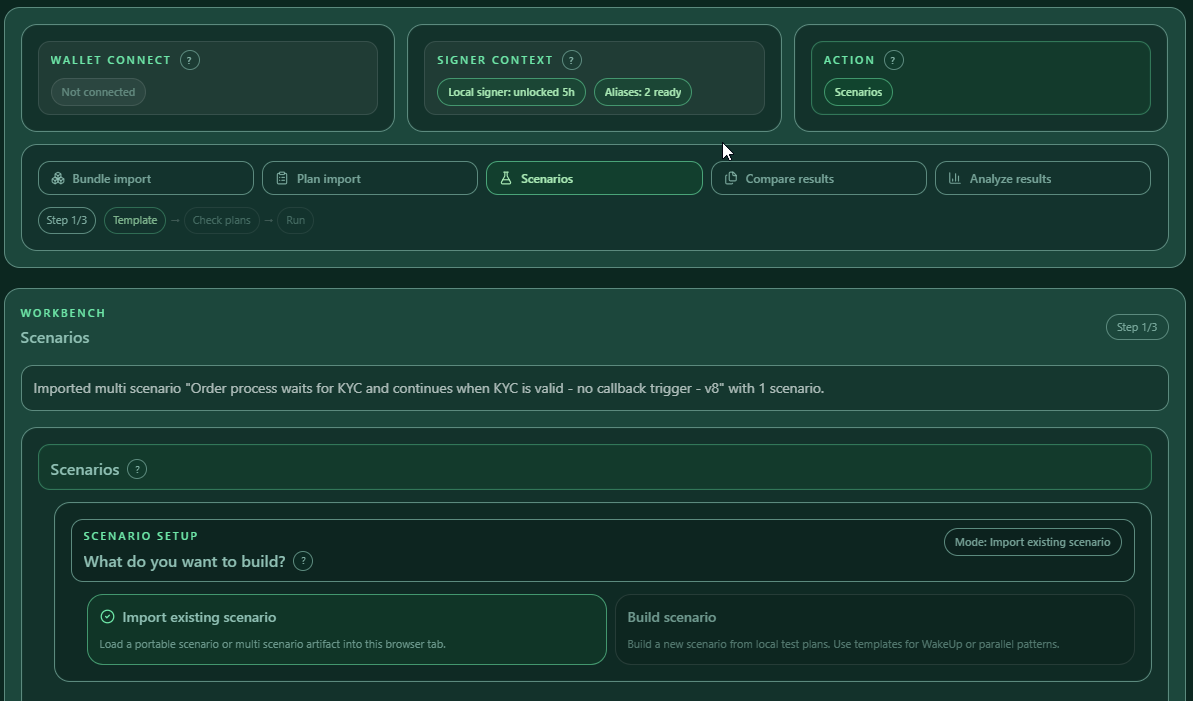Click the SIGNER CONTEXT heading
Viewport: 1193px width, 701px height.
[495, 60]
